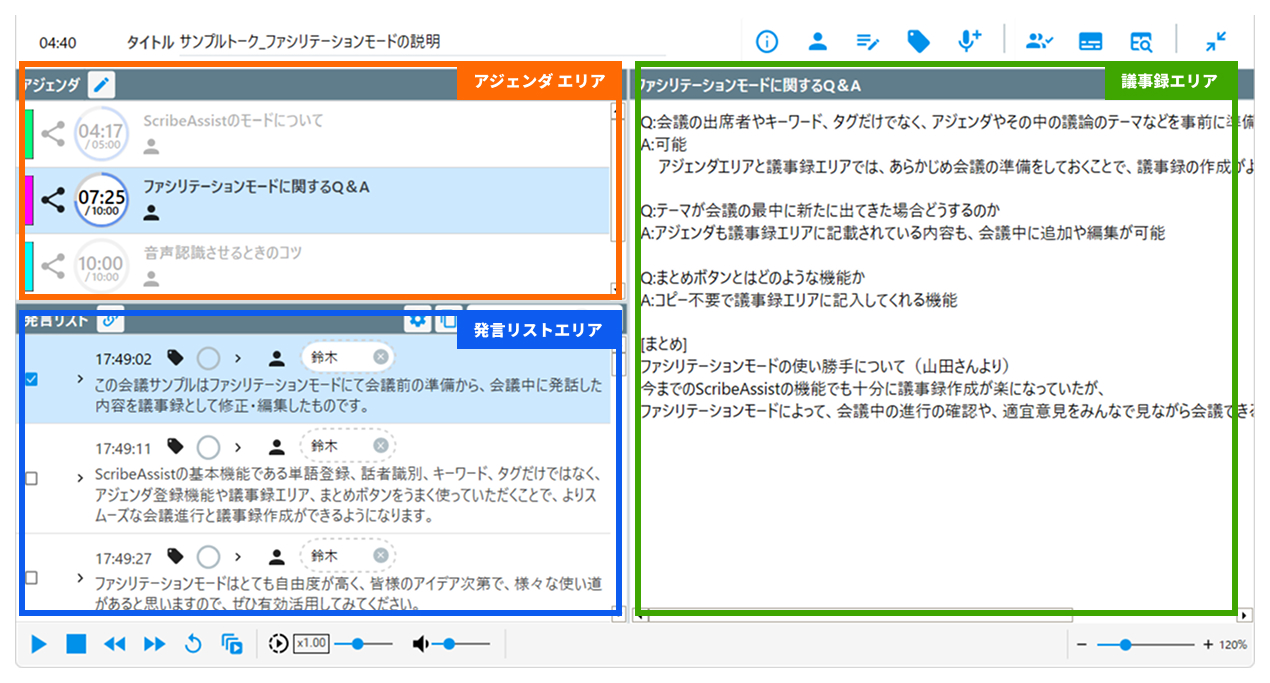
Task: Click share icon for ScribeAssistのモードについて
Action: (54, 133)
